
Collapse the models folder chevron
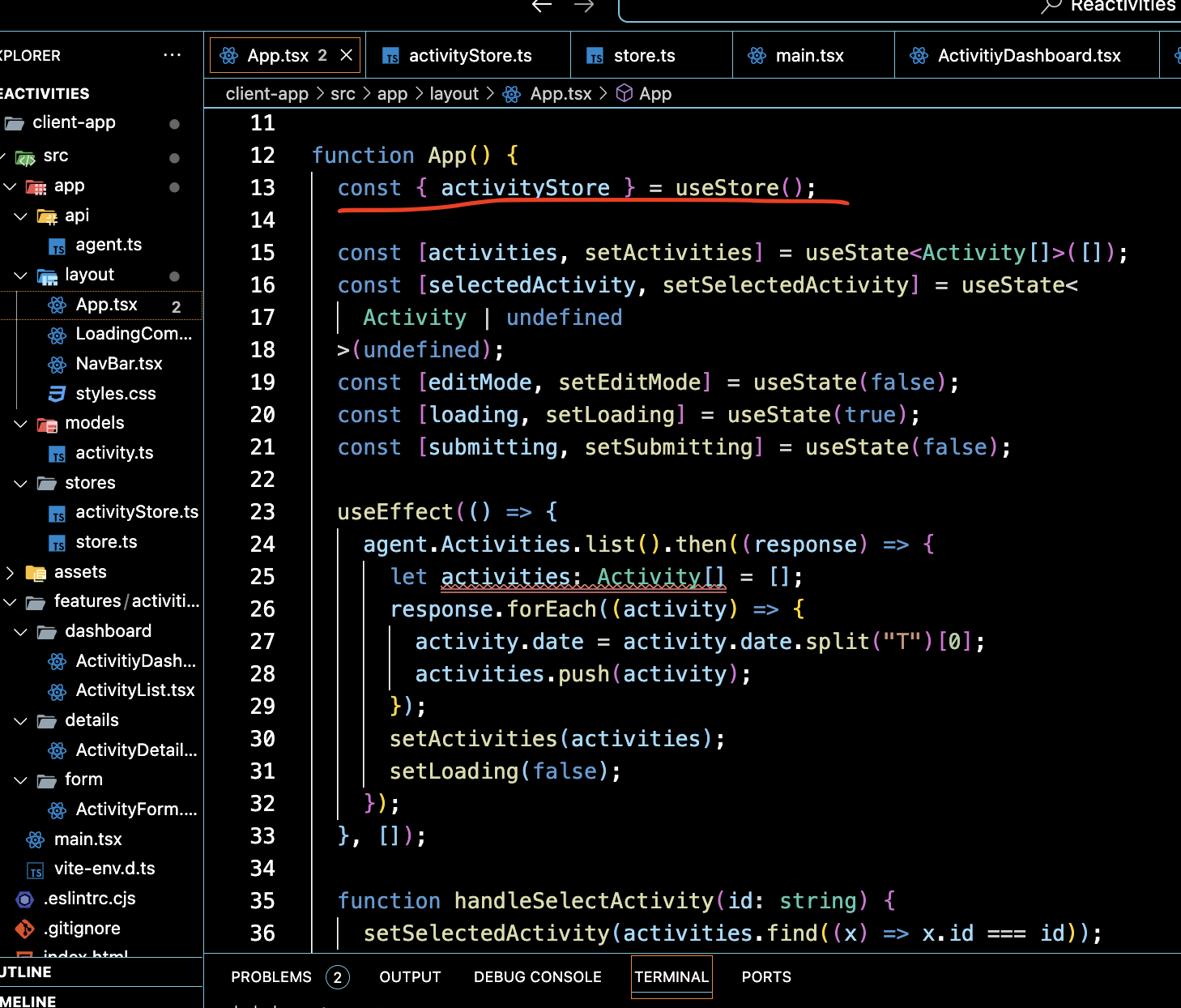tap(21, 424)
